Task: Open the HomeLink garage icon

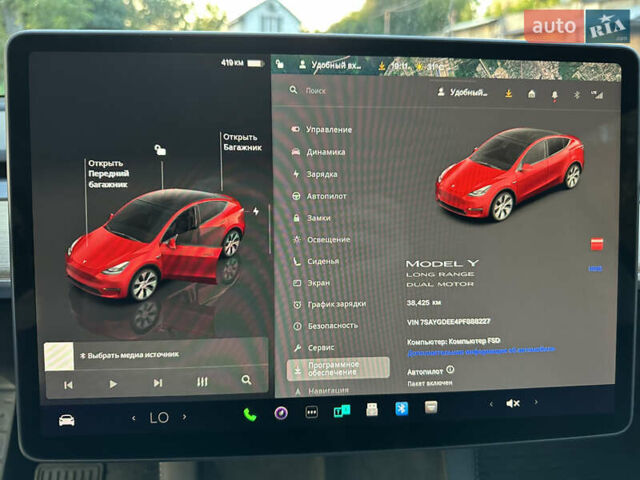Action: click(x=531, y=94)
